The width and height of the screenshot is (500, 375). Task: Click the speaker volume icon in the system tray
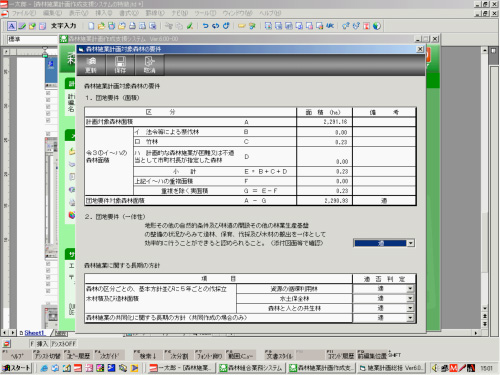435,368
